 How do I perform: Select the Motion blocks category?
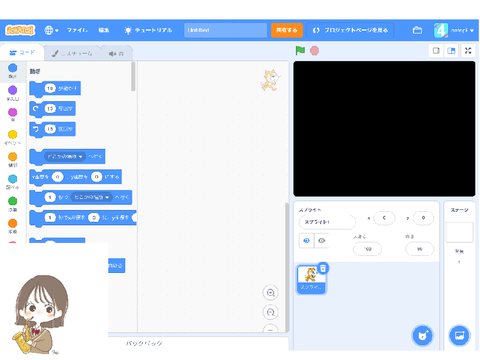pos(13,71)
